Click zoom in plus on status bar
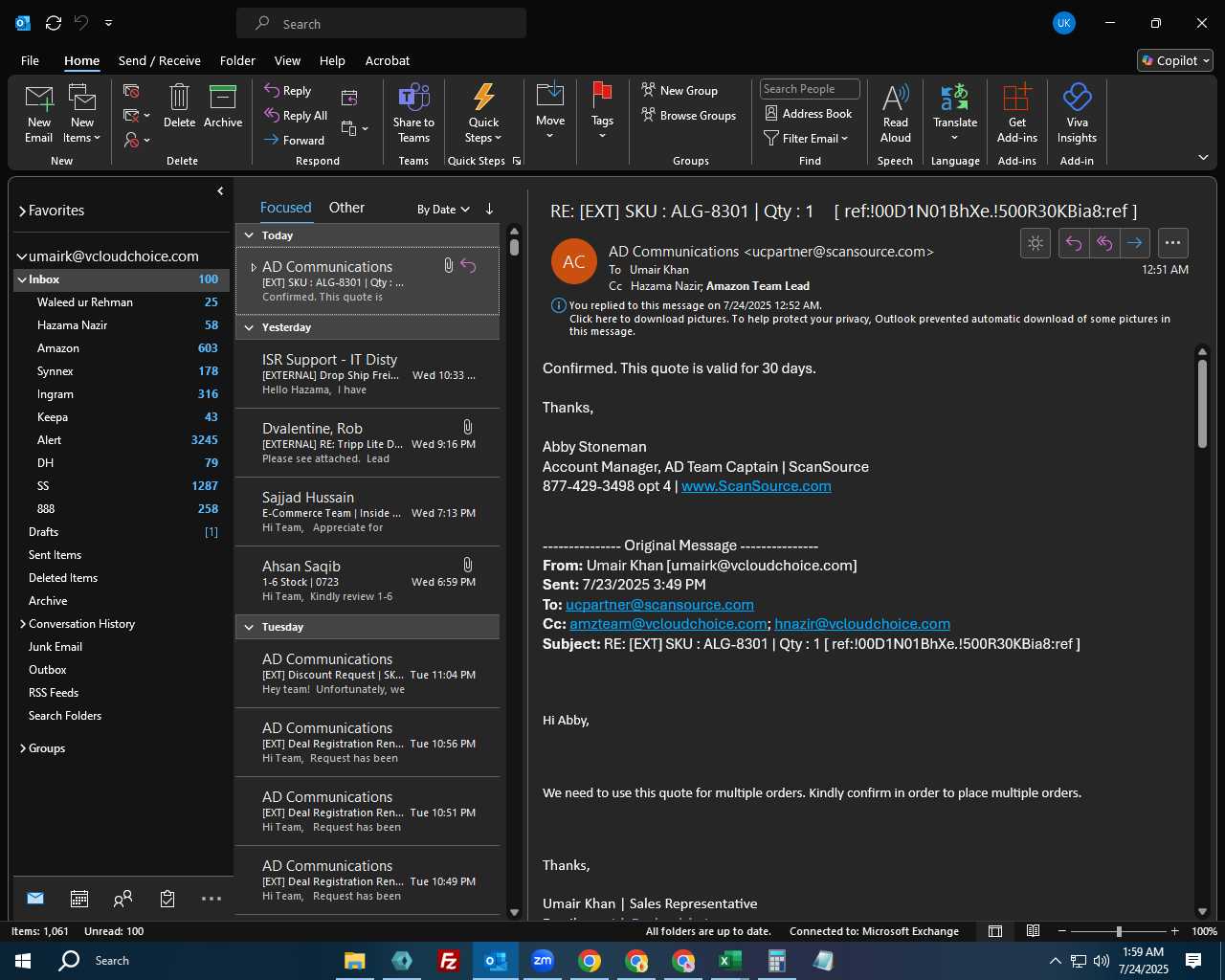 coord(1175,931)
